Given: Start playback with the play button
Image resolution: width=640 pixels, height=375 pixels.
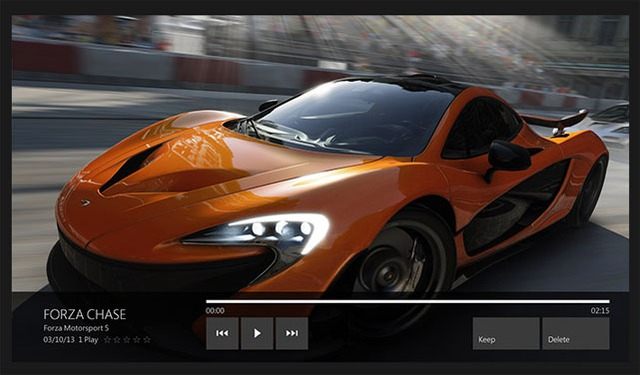Looking at the screenshot, I should [257, 333].
